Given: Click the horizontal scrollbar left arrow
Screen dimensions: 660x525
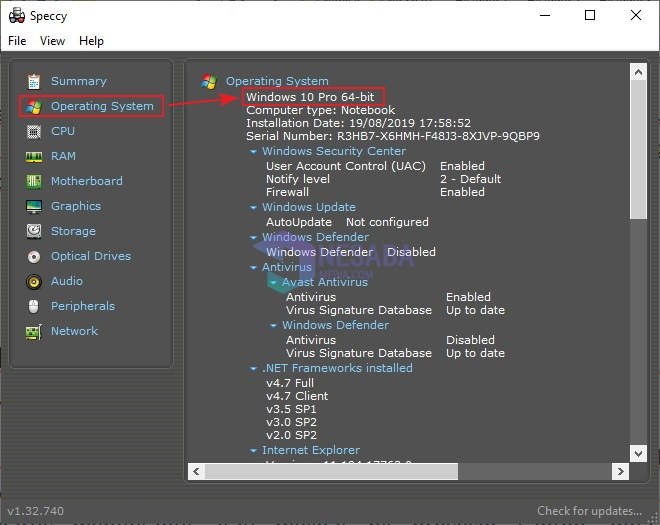Looking at the screenshot, I should 197,472.
